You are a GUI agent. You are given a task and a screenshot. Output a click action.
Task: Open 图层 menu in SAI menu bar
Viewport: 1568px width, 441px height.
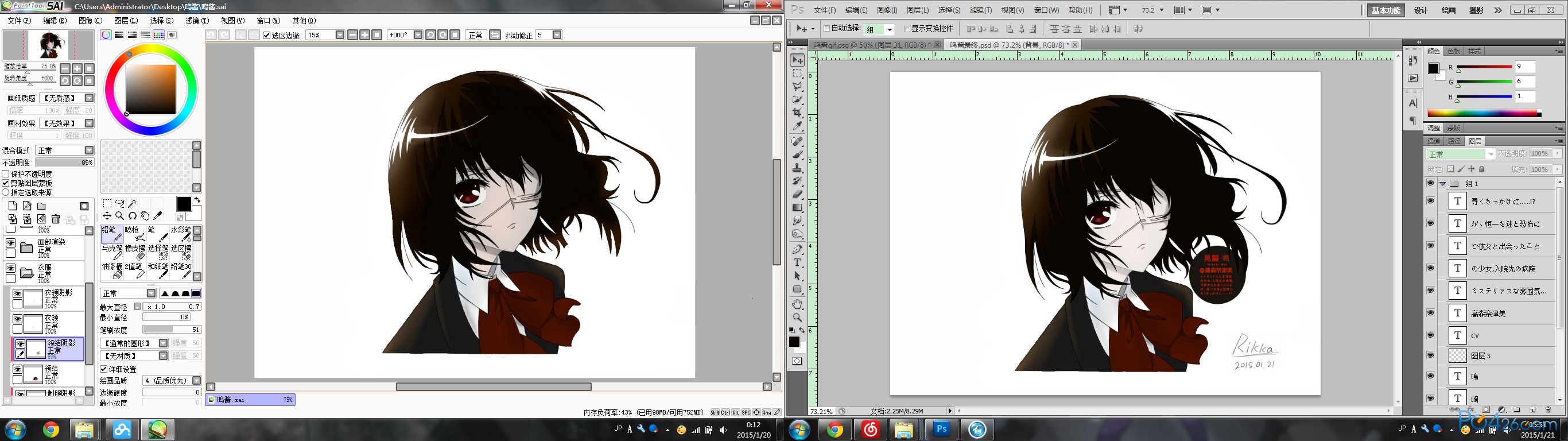pyautogui.click(x=126, y=21)
